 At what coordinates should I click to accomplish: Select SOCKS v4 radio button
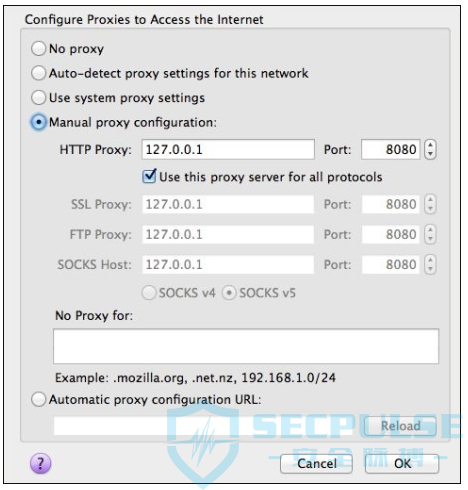pos(149,293)
